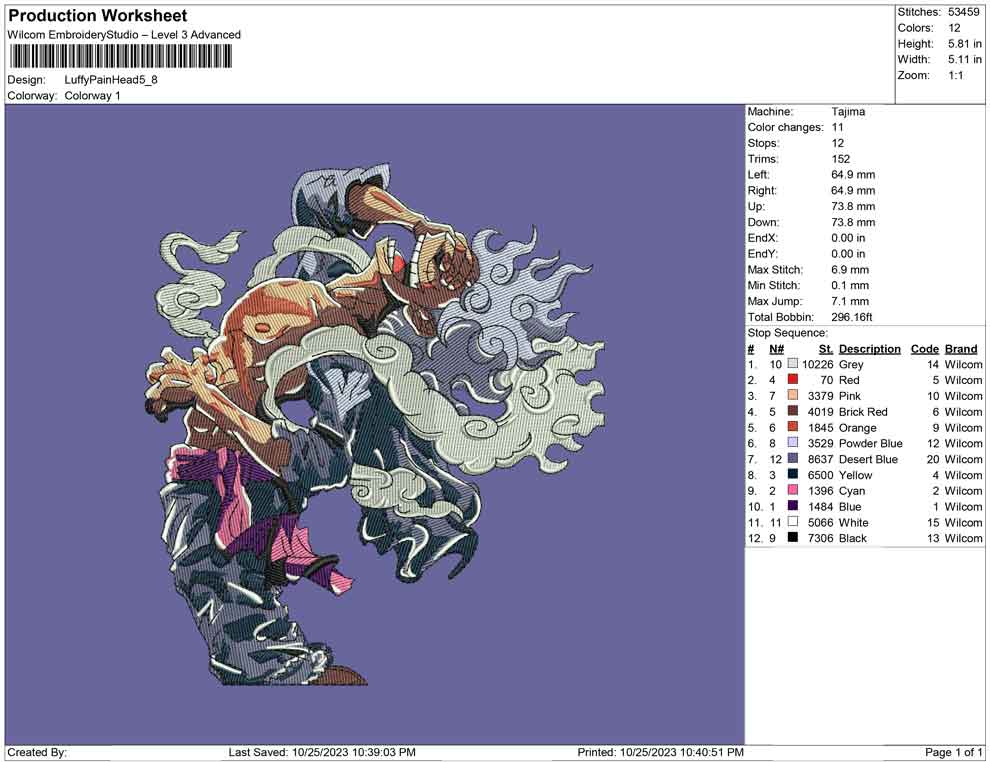Select the swatch in the Blue row
Viewport: 990px width, 762px height.
click(x=792, y=506)
